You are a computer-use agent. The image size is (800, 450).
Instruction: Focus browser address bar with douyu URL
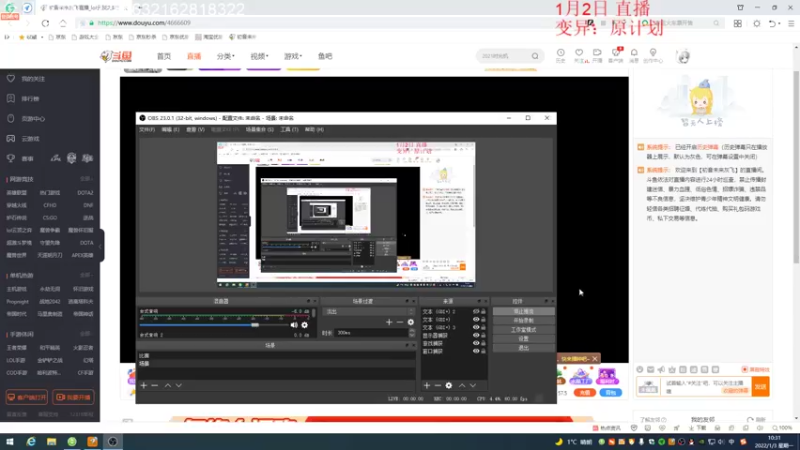click(x=144, y=23)
